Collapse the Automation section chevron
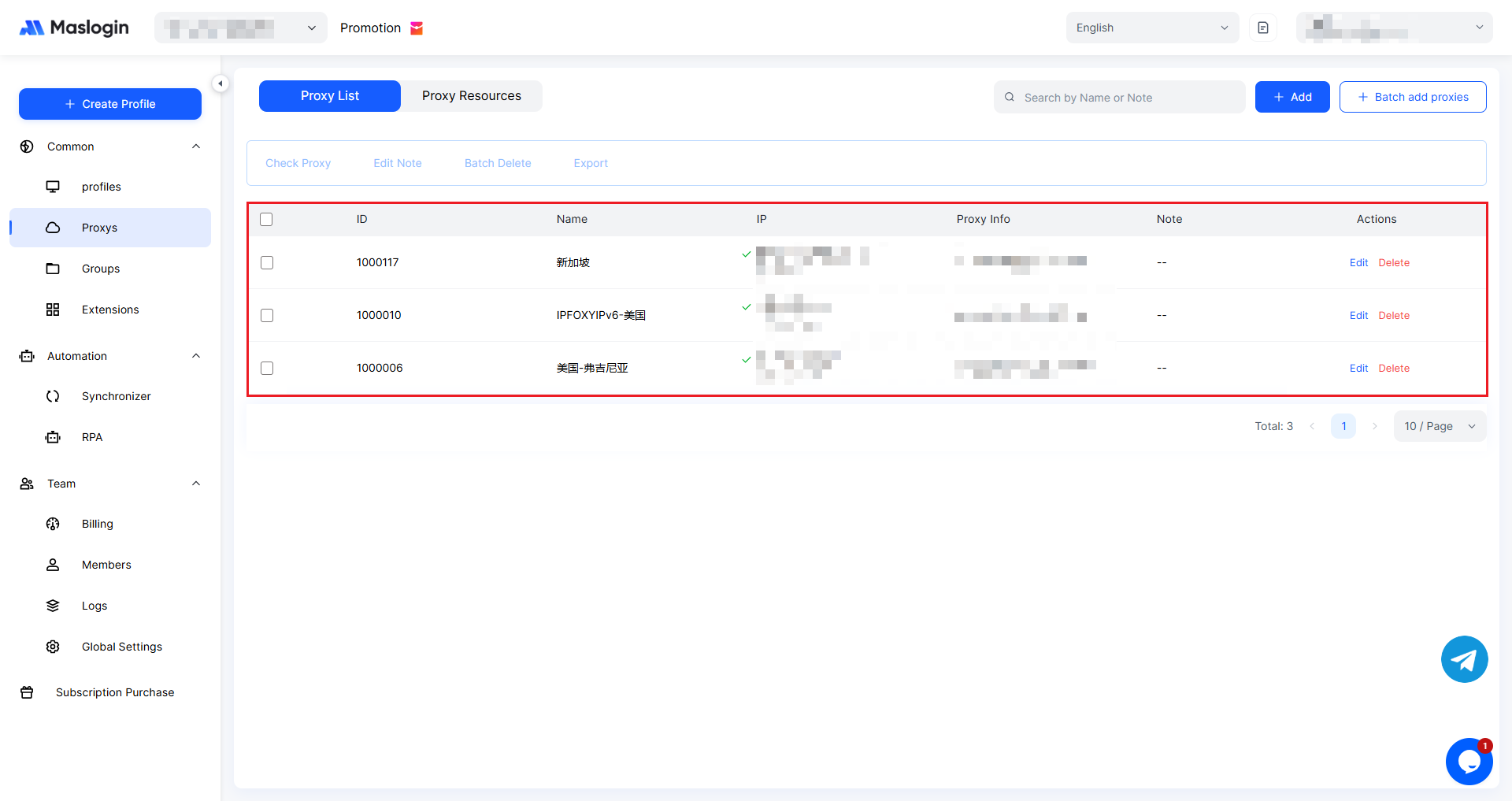 tap(196, 356)
